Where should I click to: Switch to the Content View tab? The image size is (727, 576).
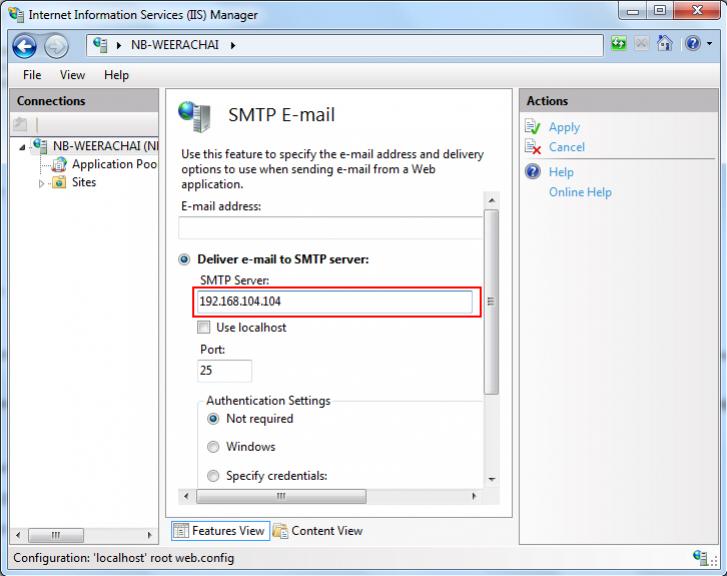pos(318,531)
